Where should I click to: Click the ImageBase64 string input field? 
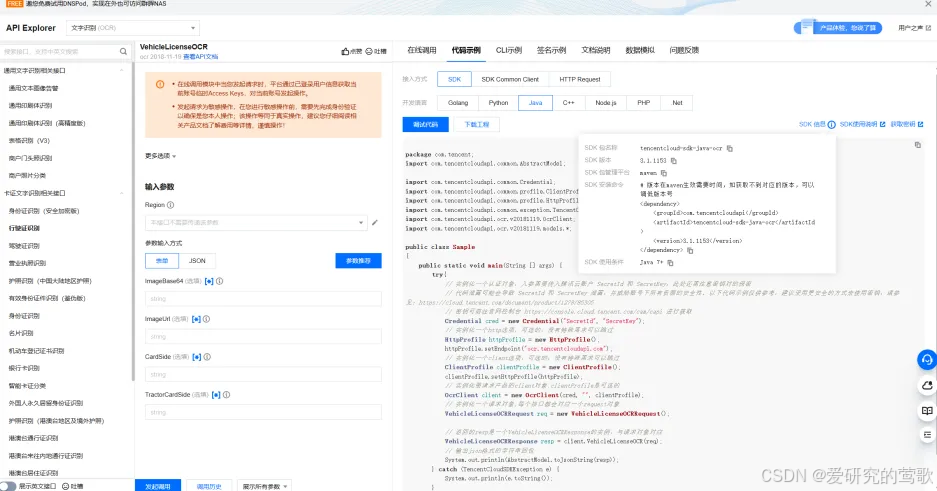coord(263,299)
